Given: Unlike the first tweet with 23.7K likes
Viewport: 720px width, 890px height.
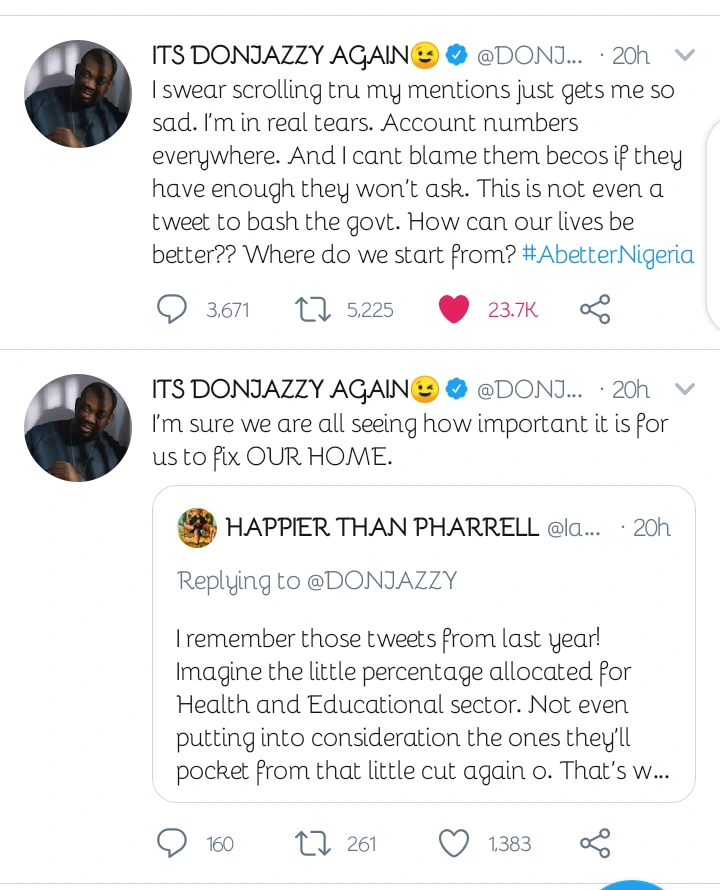Looking at the screenshot, I should (x=454, y=310).
